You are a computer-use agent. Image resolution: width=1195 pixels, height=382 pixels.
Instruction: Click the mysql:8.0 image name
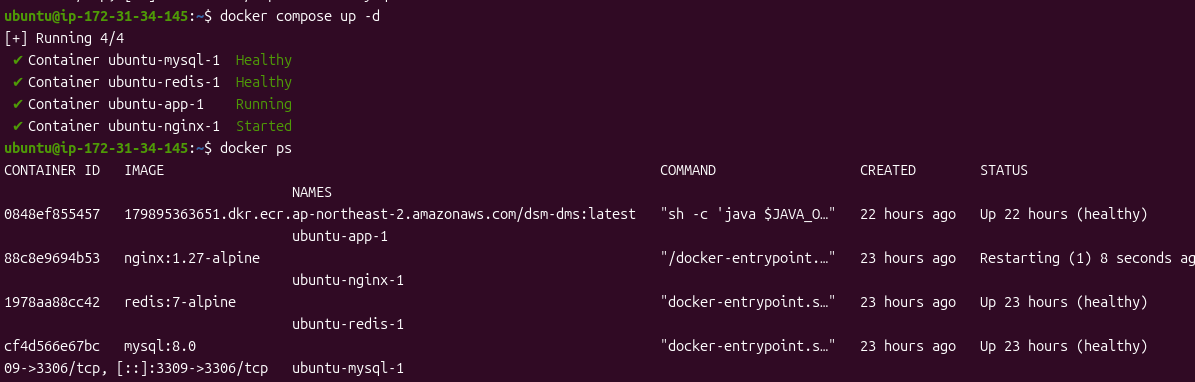coord(160,347)
